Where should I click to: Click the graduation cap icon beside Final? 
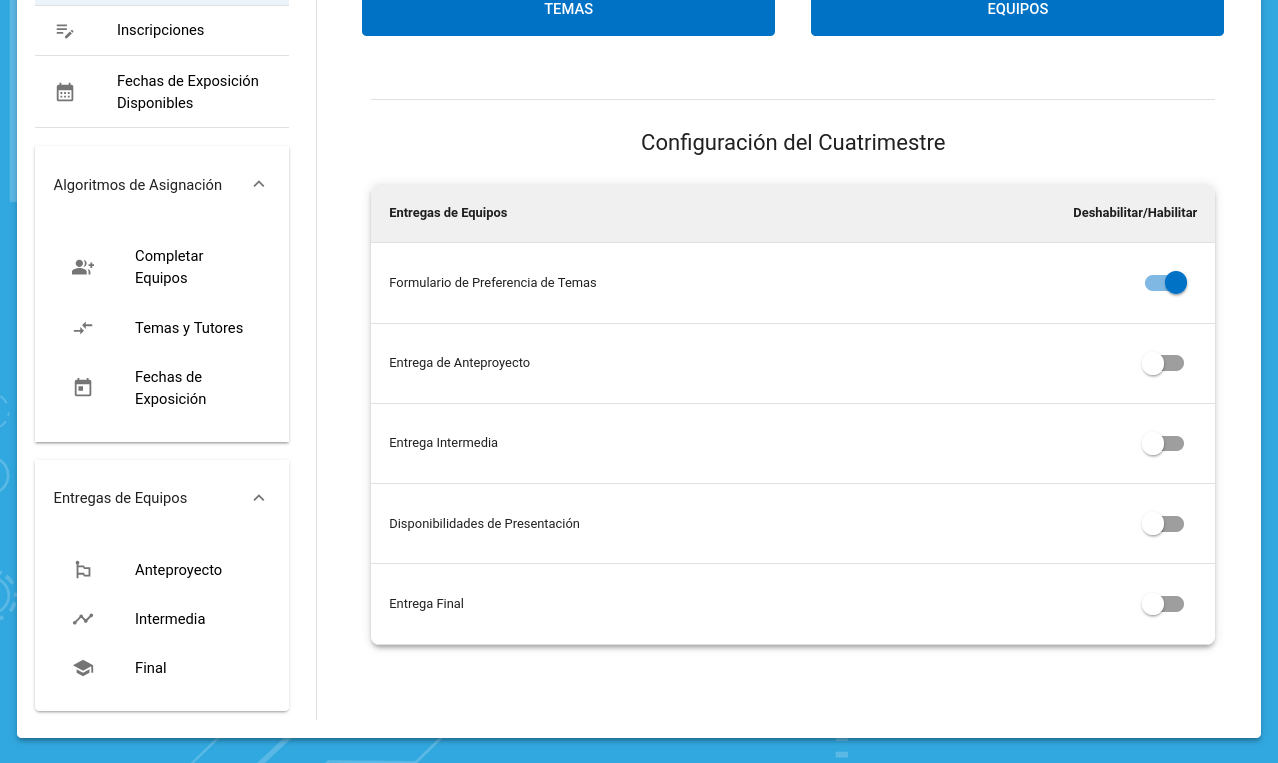coord(83,668)
